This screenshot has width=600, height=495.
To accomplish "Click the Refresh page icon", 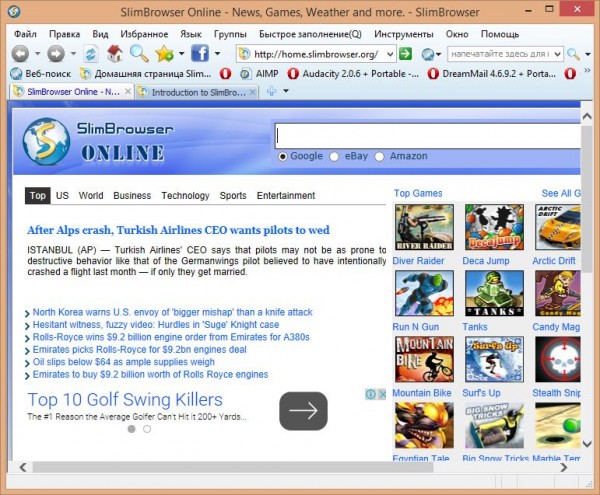I will click(x=91, y=53).
